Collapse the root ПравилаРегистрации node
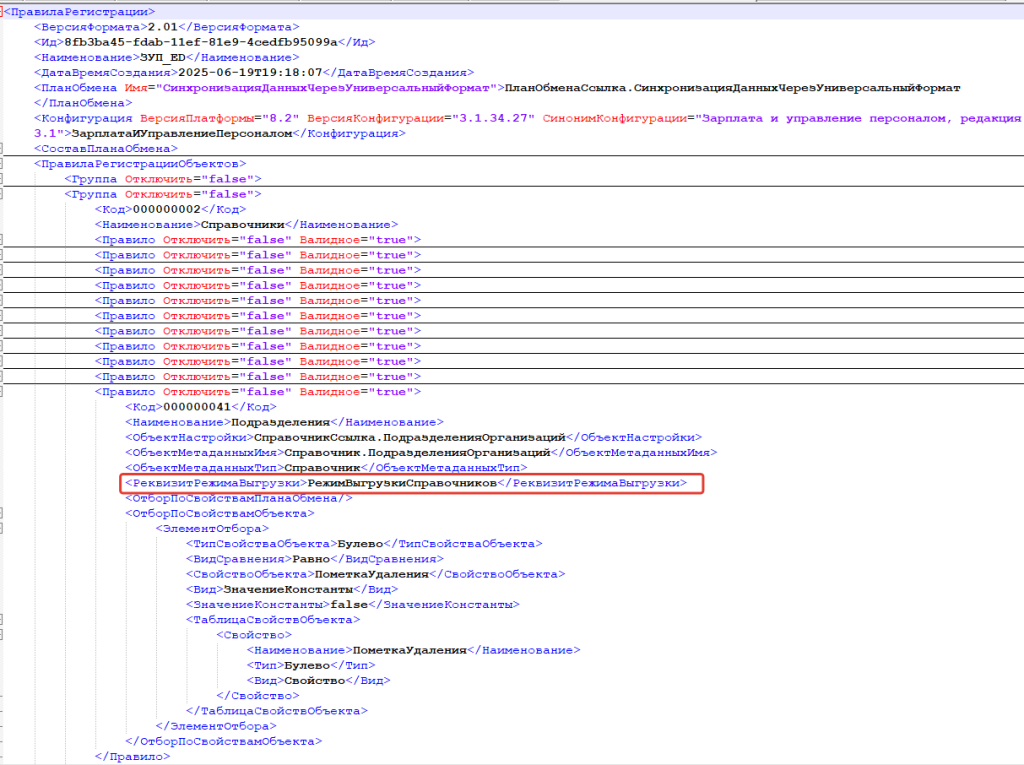The height and width of the screenshot is (765, 1024). [x=3, y=12]
